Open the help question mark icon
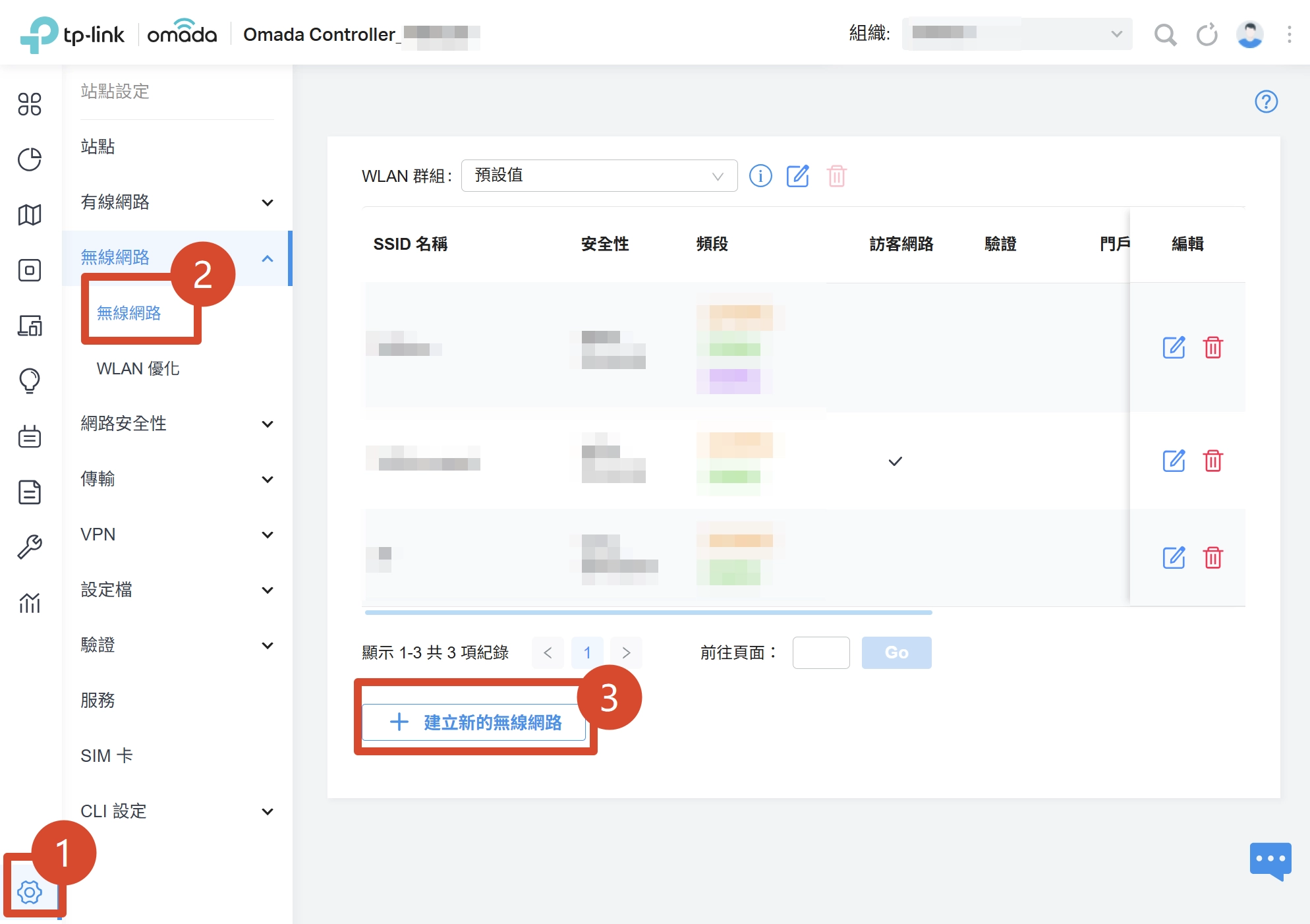This screenshot has height=924, width=1310. click(1266, 101)
